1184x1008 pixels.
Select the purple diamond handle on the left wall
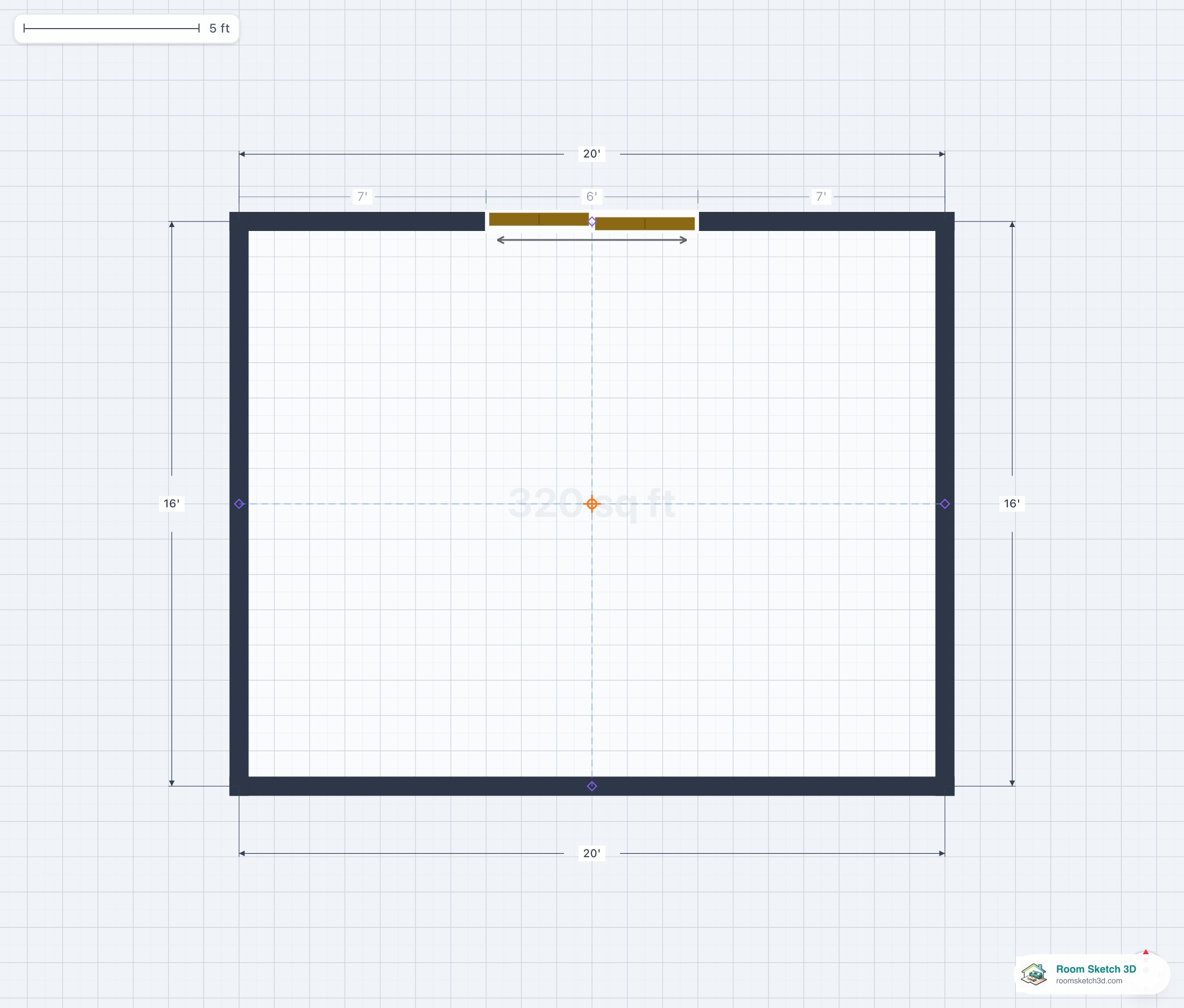pos(239,503)
